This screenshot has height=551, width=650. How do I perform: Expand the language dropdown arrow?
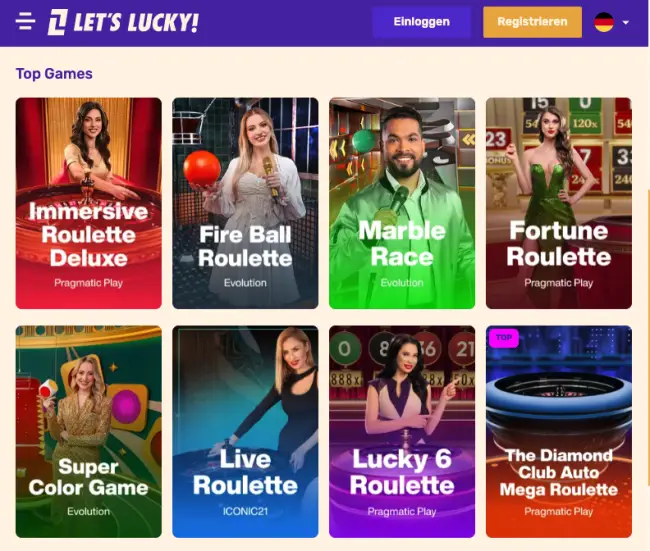pyautogui.click(x=626, y=22)
